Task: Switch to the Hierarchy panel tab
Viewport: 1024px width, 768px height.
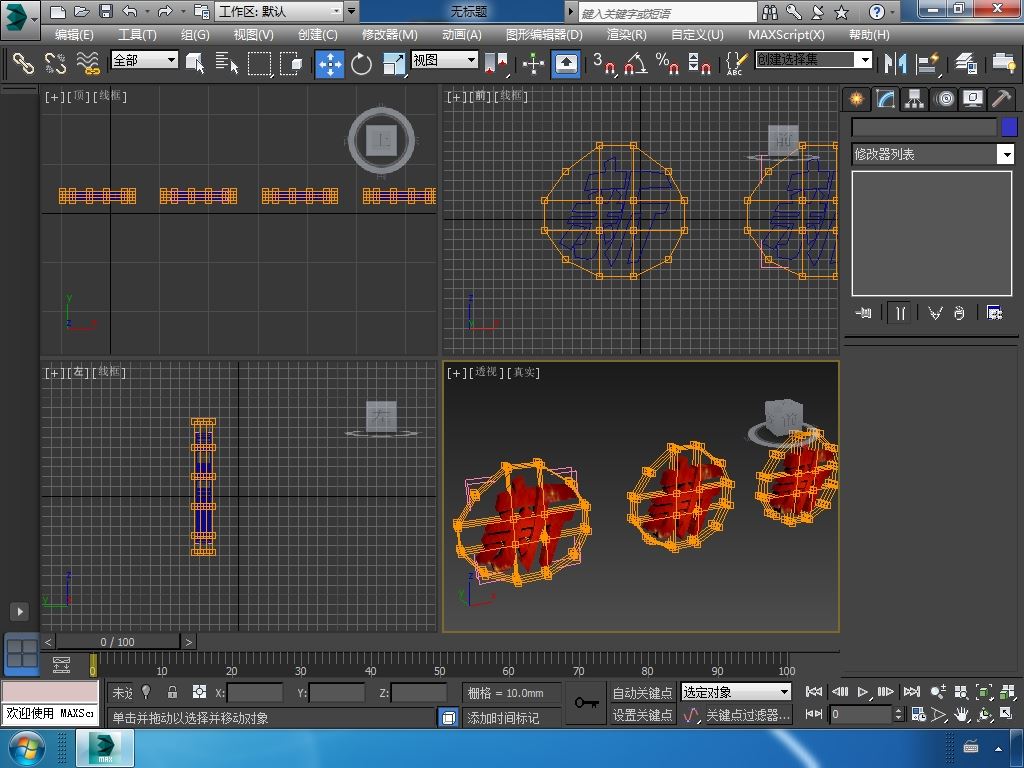Action: coord(914,99)
